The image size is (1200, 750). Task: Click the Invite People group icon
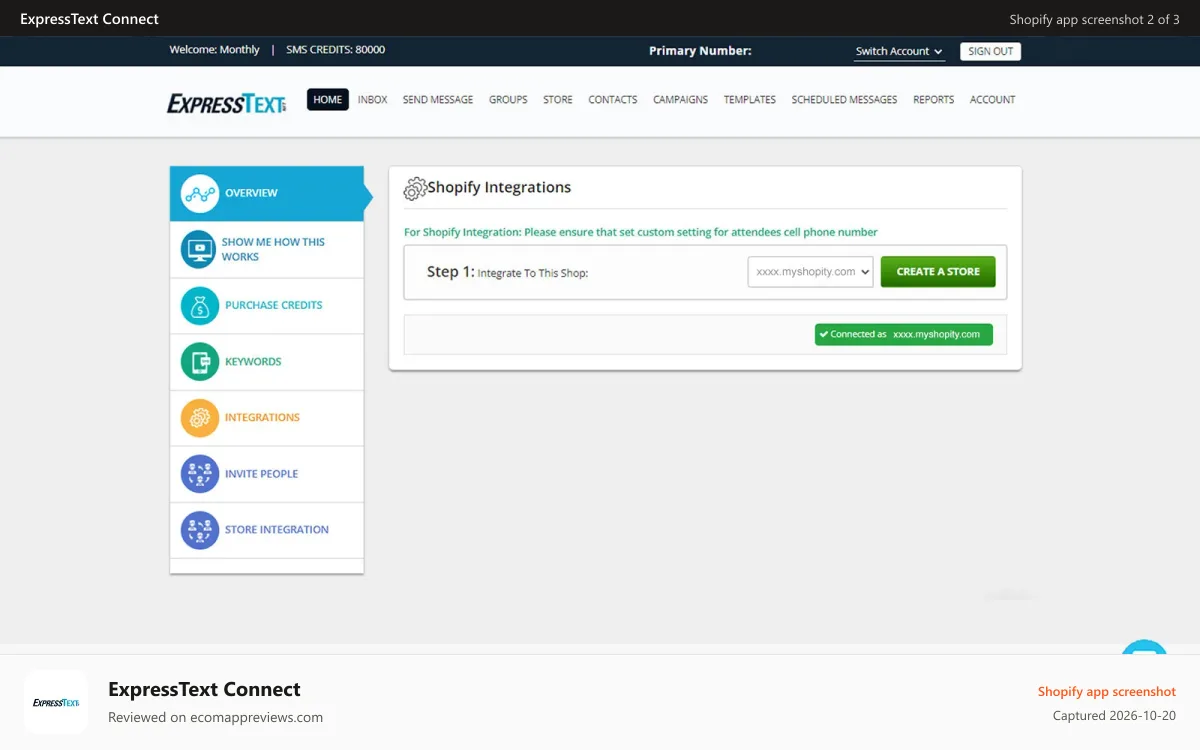pyautogui.click(x=200, y=474)
